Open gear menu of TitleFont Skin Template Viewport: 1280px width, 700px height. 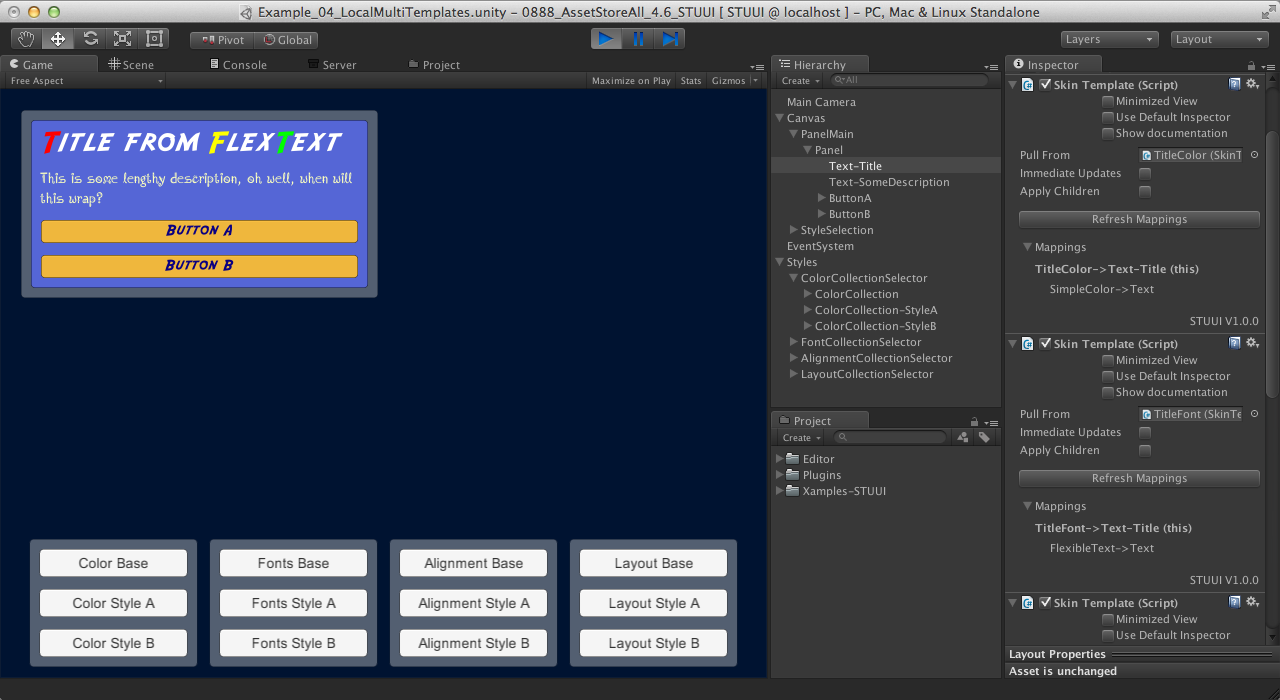1252,344
